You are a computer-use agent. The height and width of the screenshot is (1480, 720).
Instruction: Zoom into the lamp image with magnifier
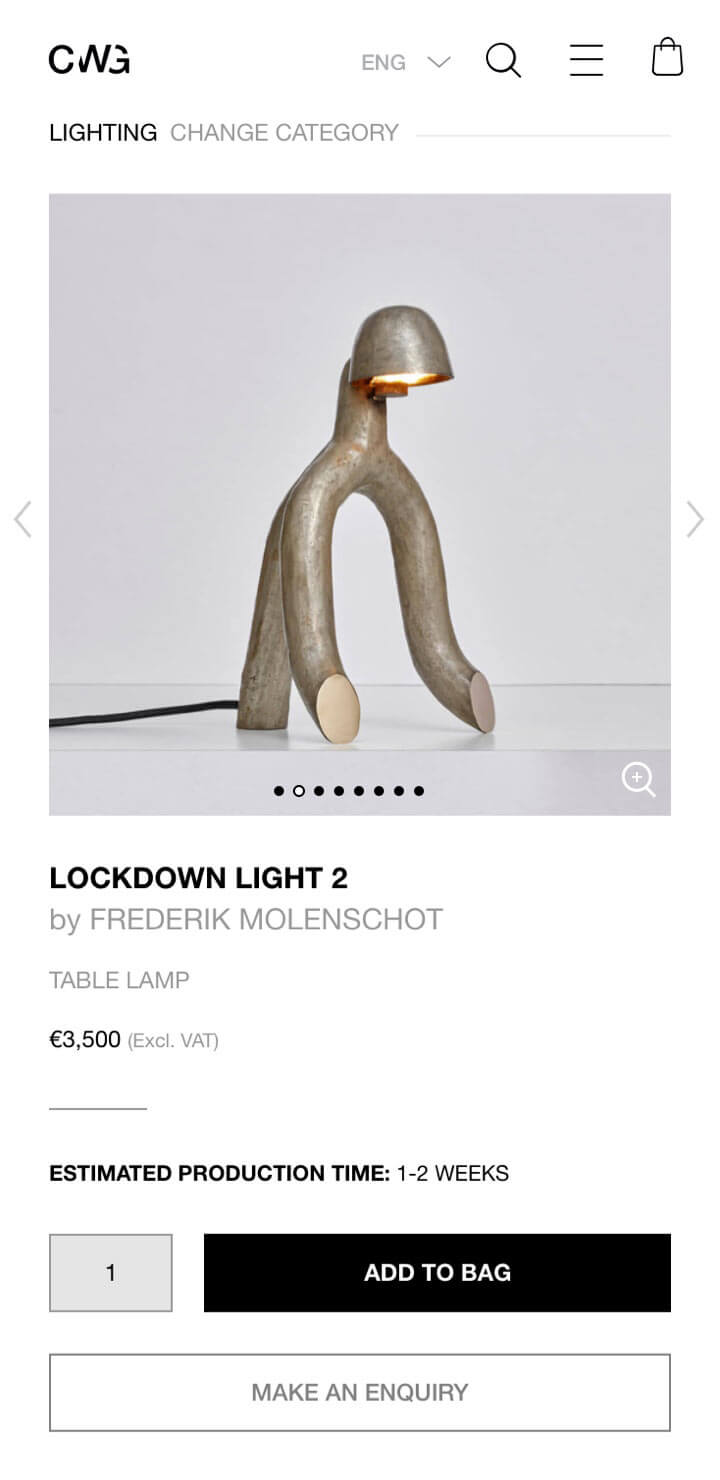[x=638, y=779]
